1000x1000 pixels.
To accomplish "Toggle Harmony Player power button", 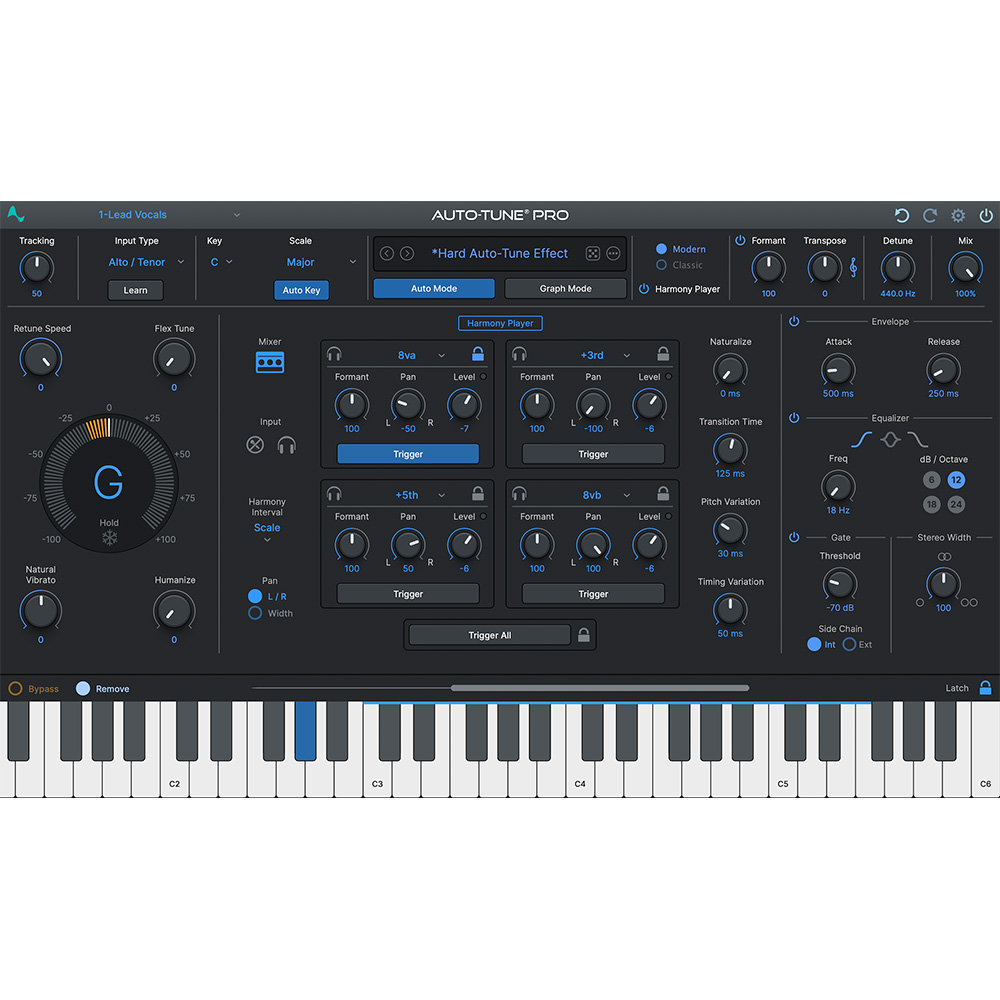I will click(x=644, y=289).
